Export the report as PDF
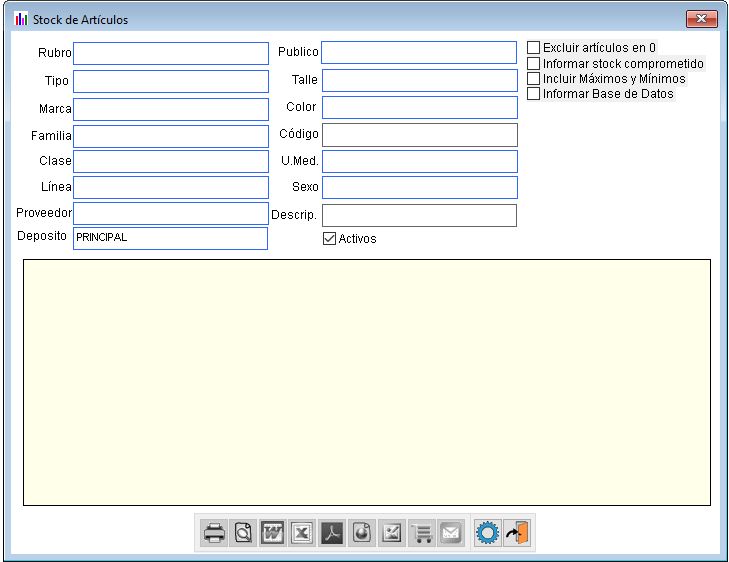Image resolution: width=729 pixels, height=562 pixels. 332,533
